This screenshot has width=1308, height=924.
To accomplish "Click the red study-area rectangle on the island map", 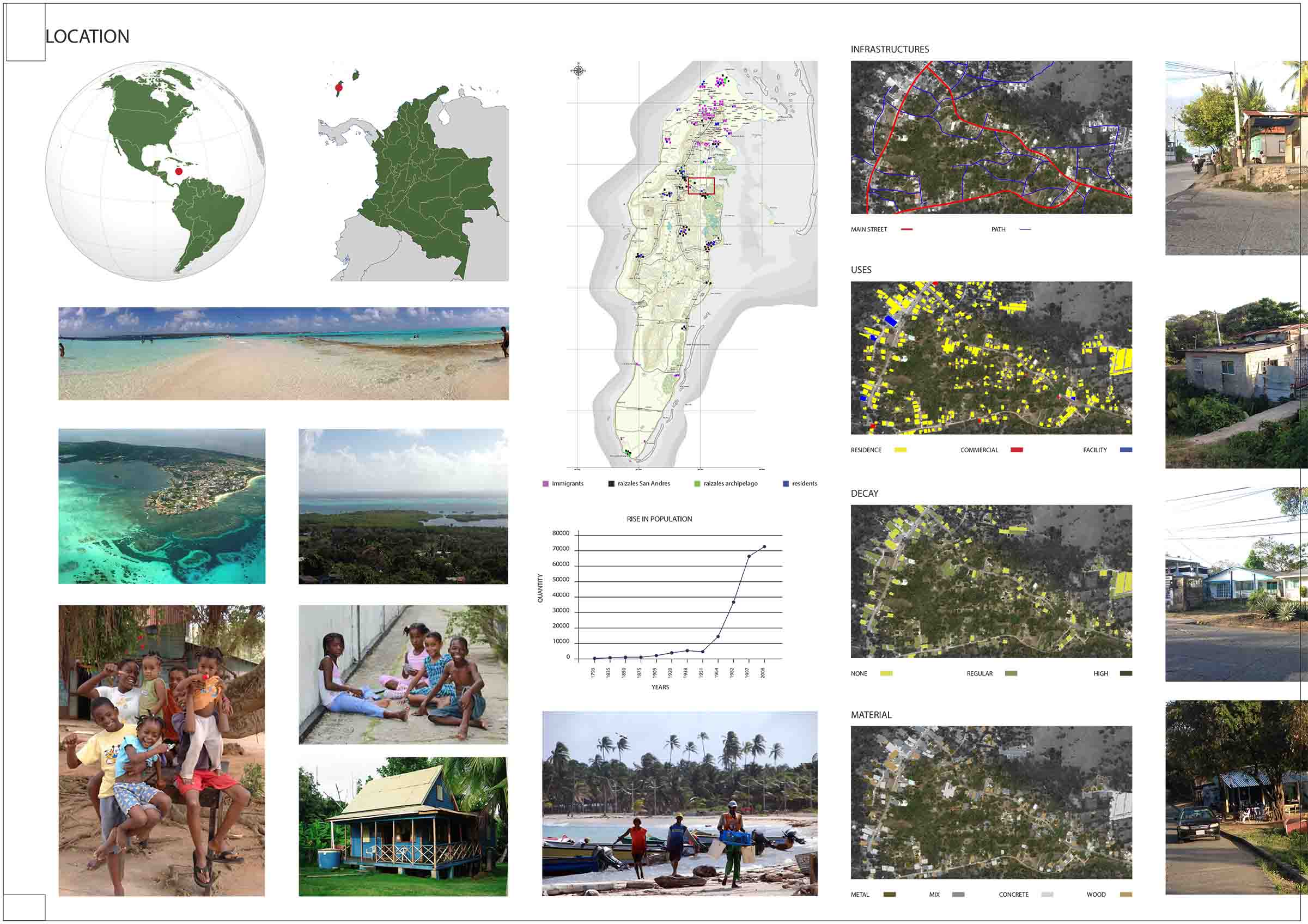I will [x=701, y=186].
